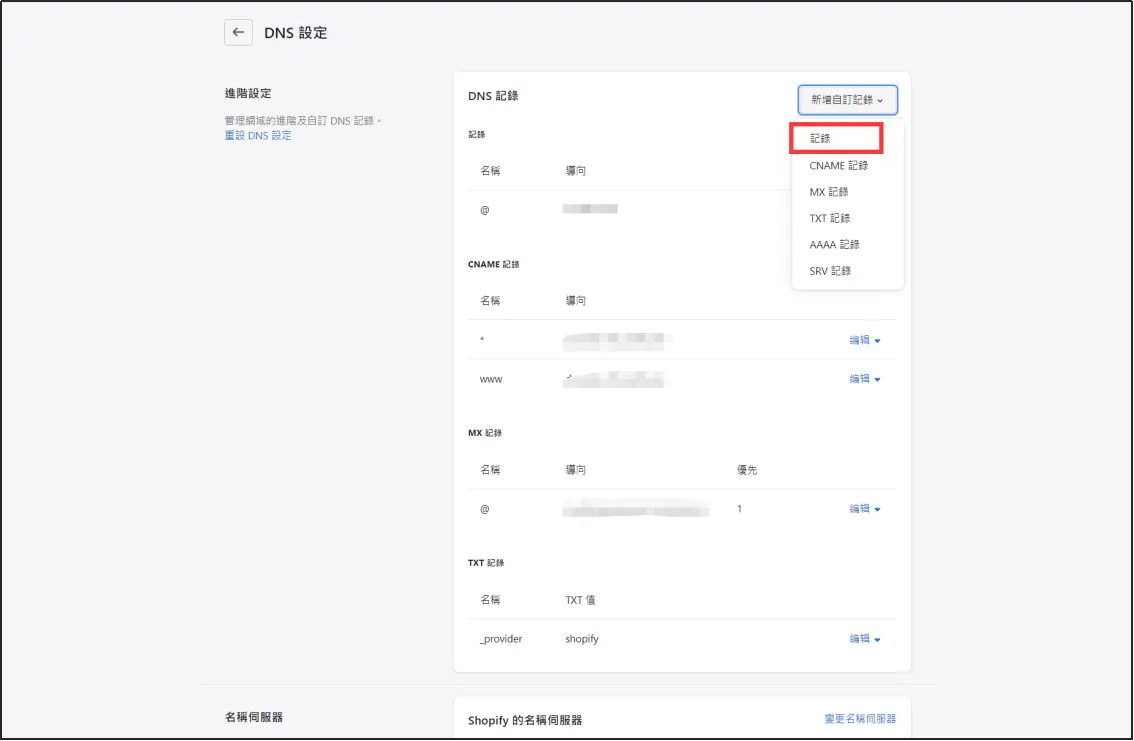The height and width of the screenshot is (741, 1134).
Task: Open the 新增自訂記錄 dropdown
Action: pyautogui.click(x=847, y=100)
